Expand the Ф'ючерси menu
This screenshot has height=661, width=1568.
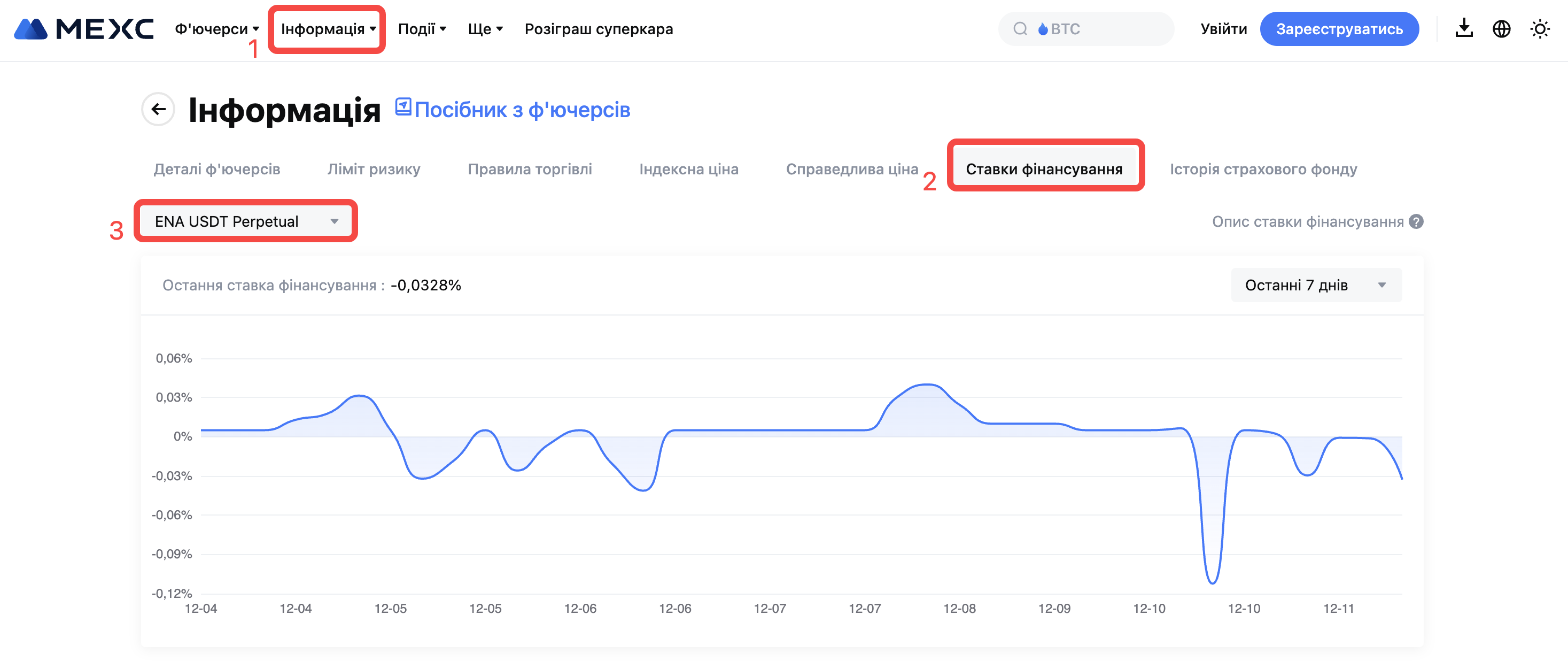216,29
